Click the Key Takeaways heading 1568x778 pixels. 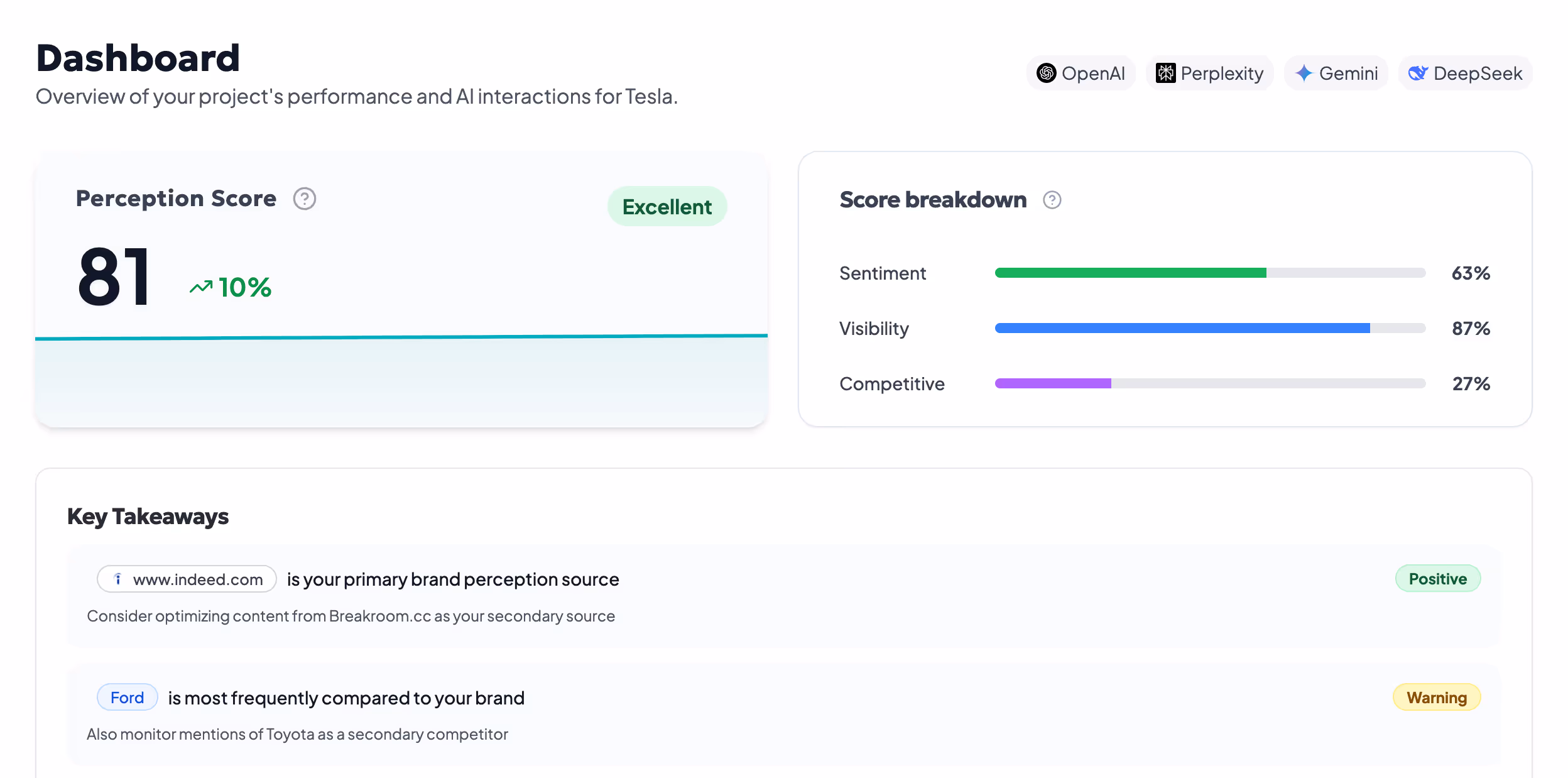pyautogui.click(x=148, y=517)
